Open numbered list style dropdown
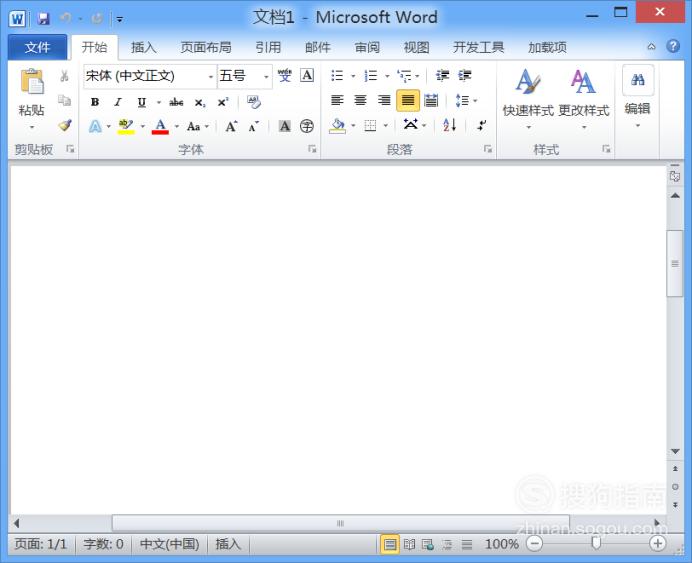 pos(387,76)
